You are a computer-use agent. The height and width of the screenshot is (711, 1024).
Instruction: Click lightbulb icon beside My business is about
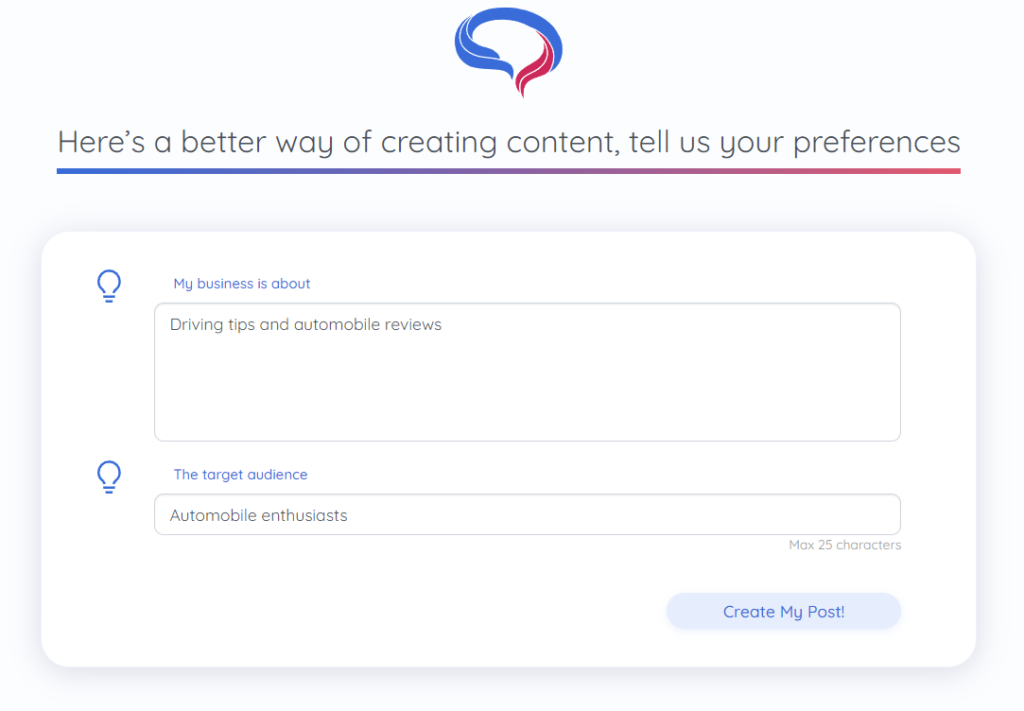pyautogui.click(x=109, y=286)
